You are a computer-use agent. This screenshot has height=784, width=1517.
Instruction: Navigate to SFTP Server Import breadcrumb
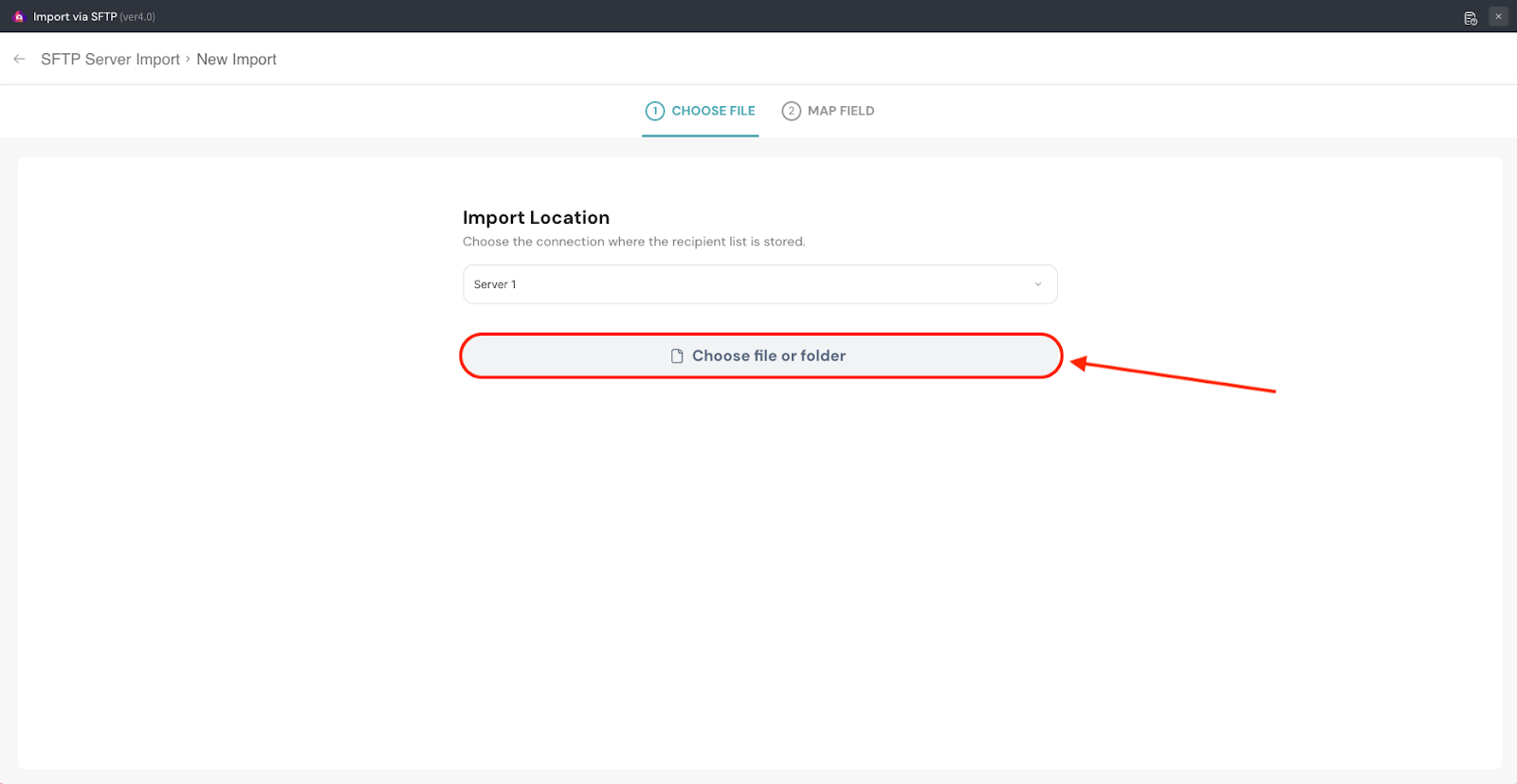point(110,59)
